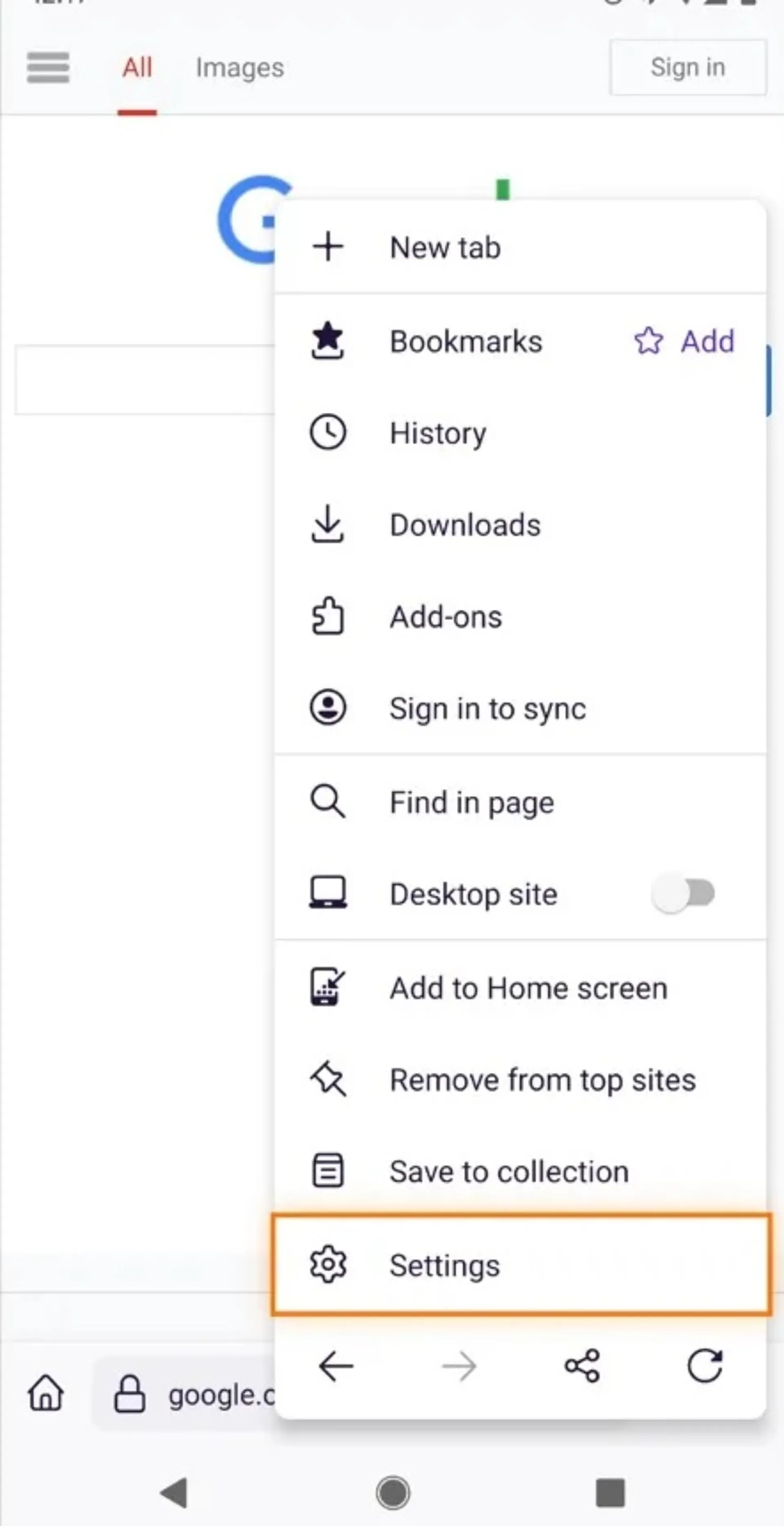Image resolution: width=784 pixels, height=1526 pixels.
Task: Open Google hamburger menu icon
Action: pyautogui.click(x=48, y=67)
